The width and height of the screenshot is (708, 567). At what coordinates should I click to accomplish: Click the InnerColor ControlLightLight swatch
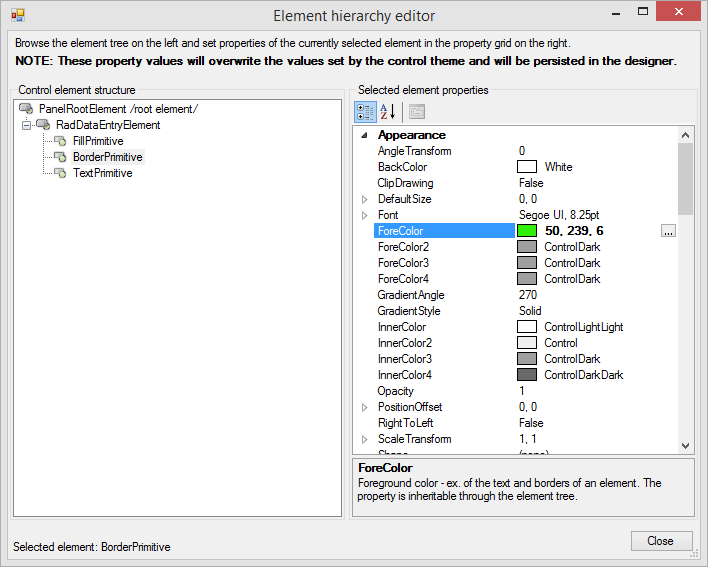tap(527, 326)
